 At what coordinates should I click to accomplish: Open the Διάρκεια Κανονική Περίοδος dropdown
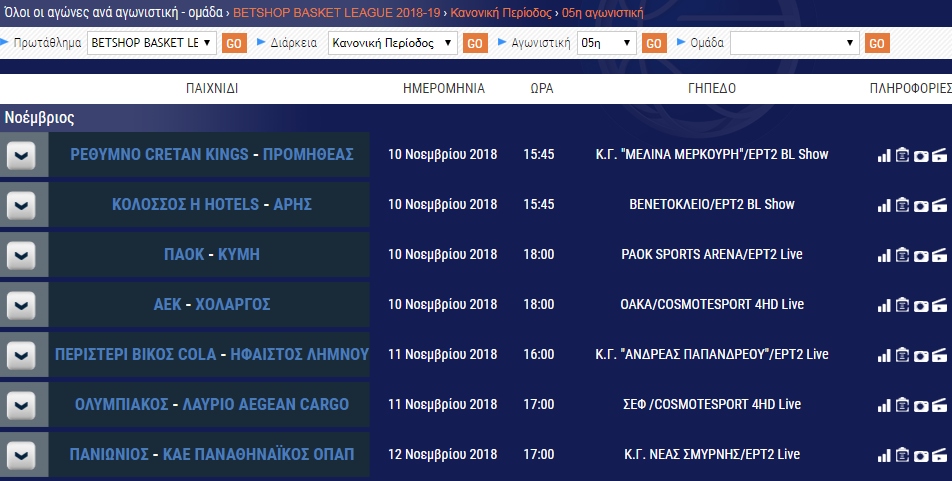coord(393,43)
